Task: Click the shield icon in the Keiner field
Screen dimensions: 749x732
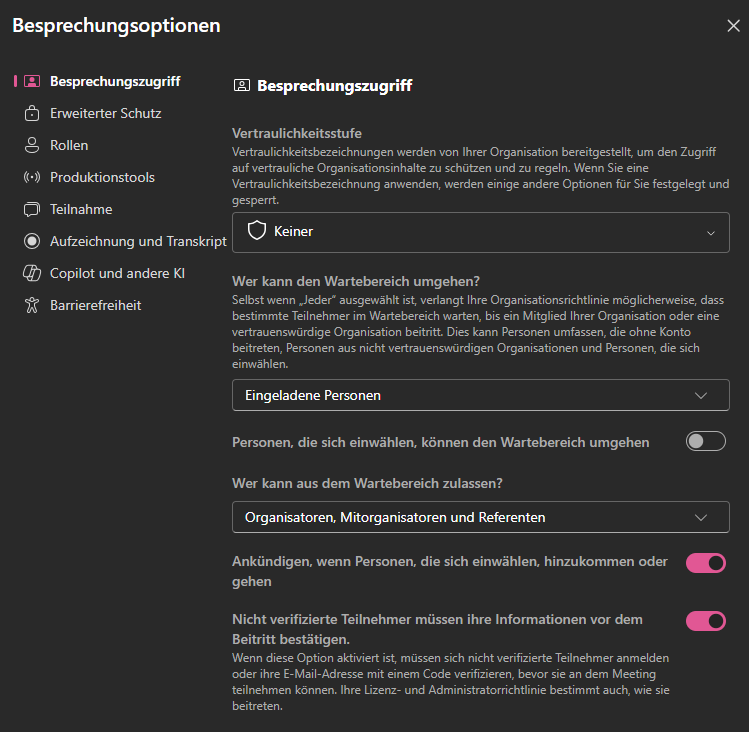Action: pyautogui.click(x=257, y=231)
